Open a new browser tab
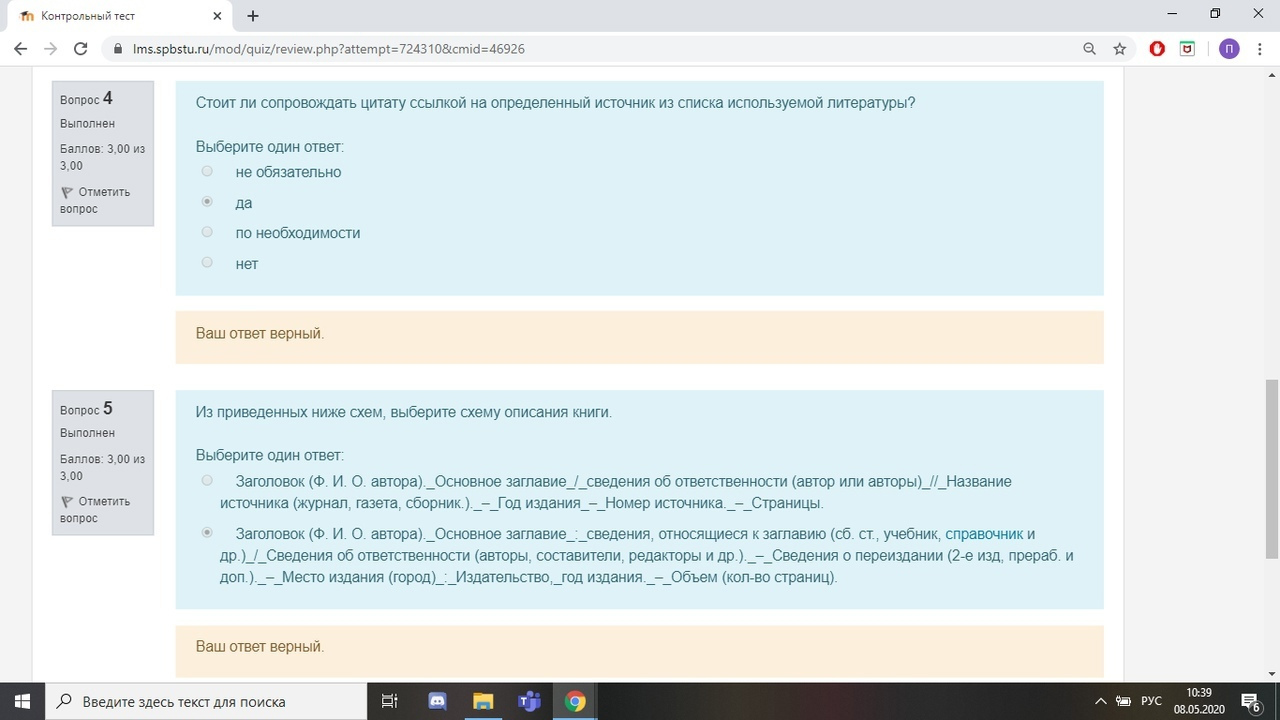Viewport: 1280px width, 720px height. [253, 16]
